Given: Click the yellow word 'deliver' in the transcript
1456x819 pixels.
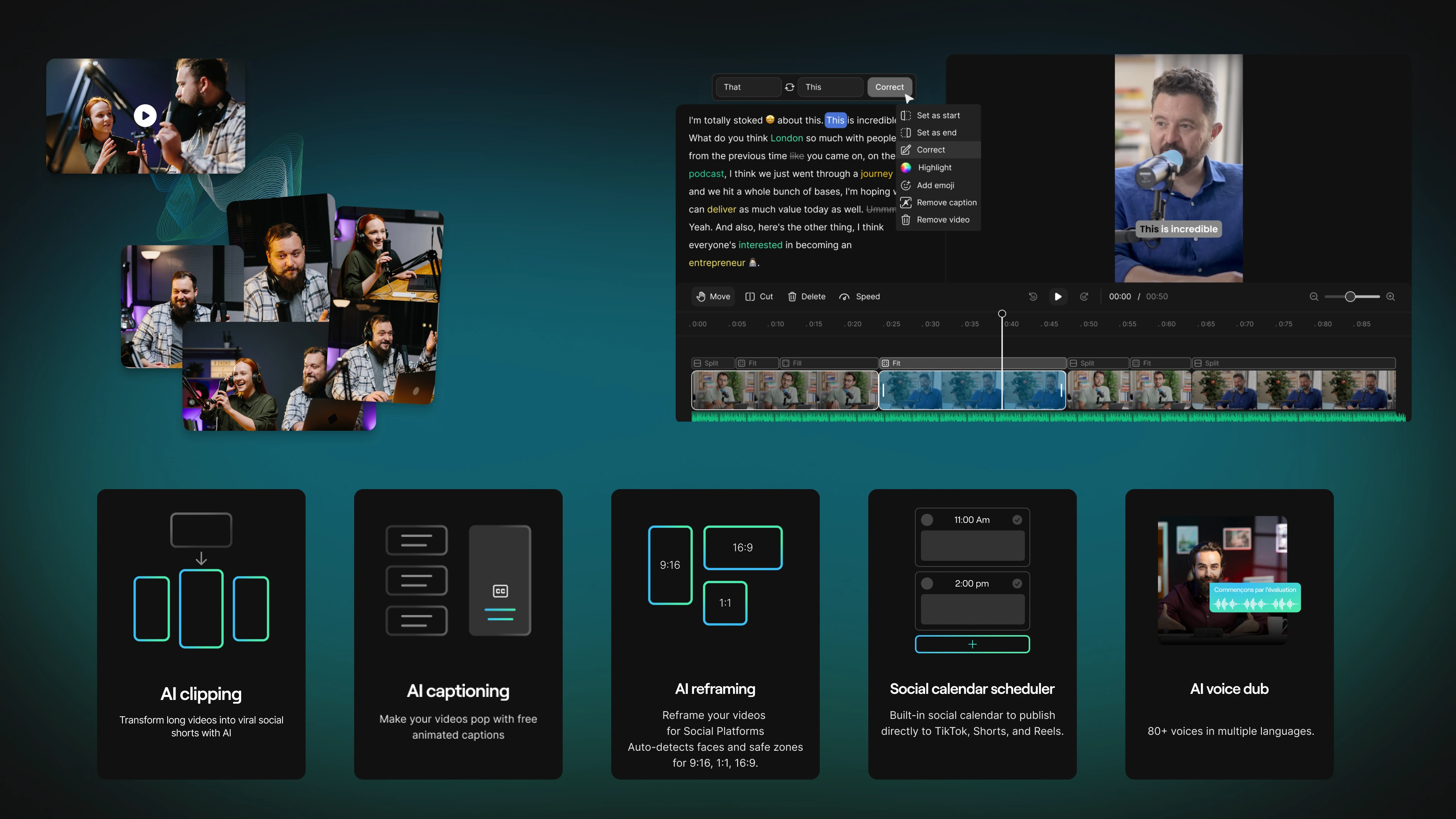Looking at the screenshot, I should 721,209.
